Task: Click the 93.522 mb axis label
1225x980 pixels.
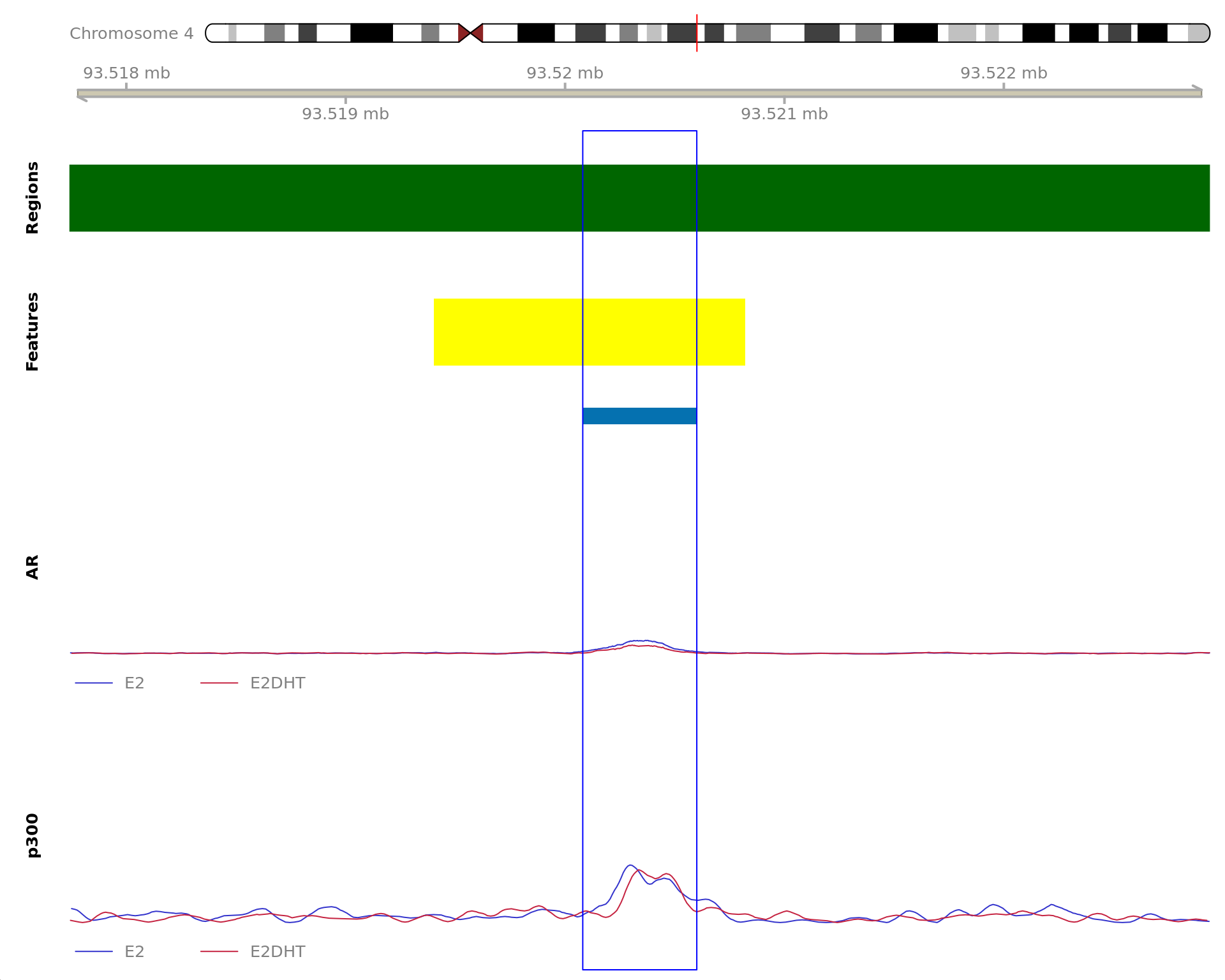Action: pyautogui.click(x=1004, y=73)
